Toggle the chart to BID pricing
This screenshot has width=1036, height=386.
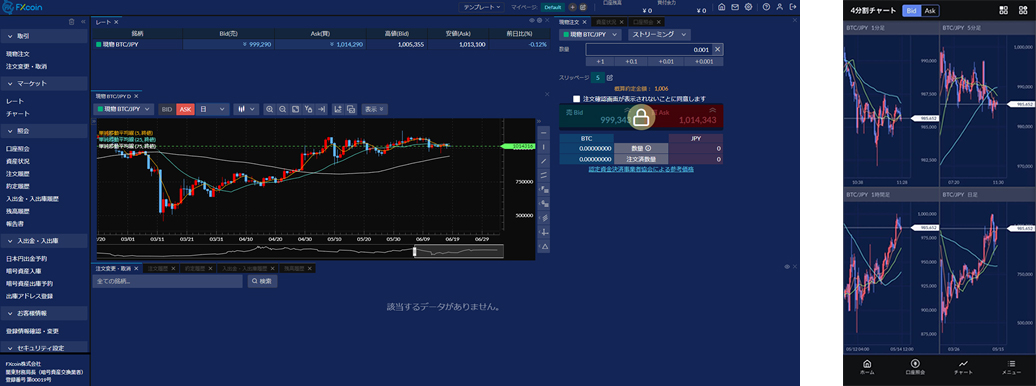[x=166, y=109]
